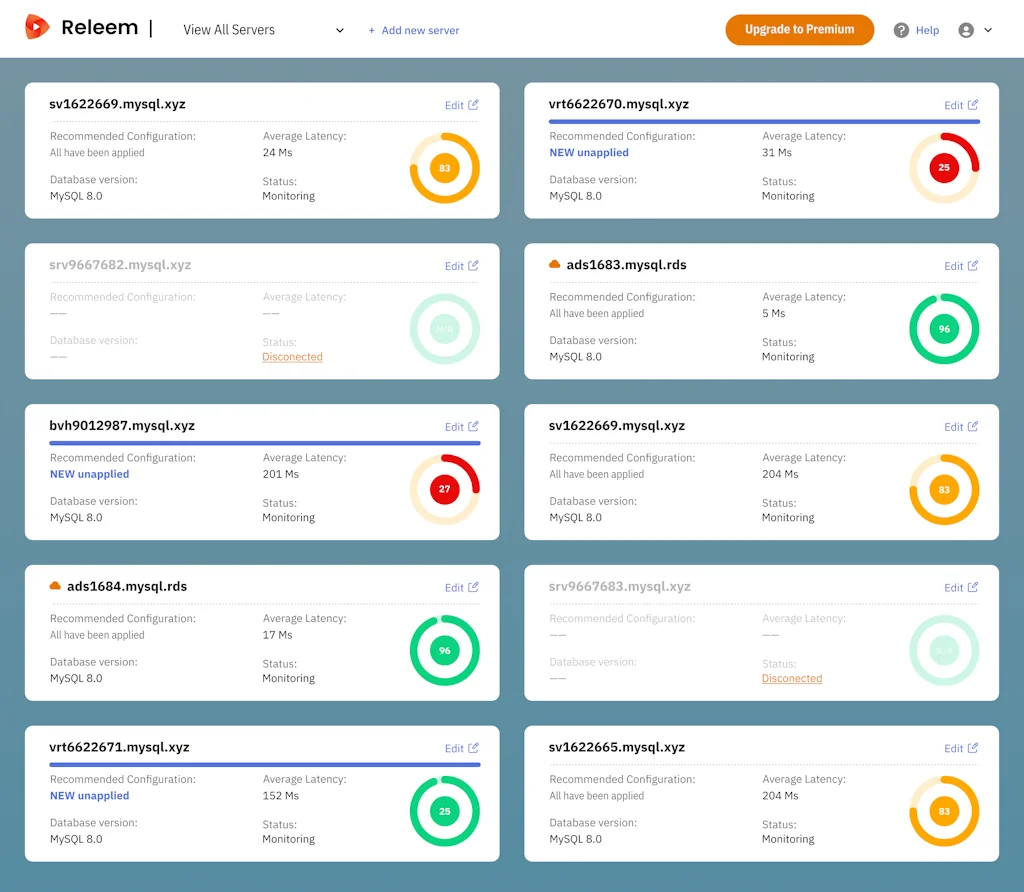Screen dimensions: 1024x892
Task: Click Disconnected status on srv9667682.mysql.xyz
Action: pyautogui.click(x=292, y=357)
